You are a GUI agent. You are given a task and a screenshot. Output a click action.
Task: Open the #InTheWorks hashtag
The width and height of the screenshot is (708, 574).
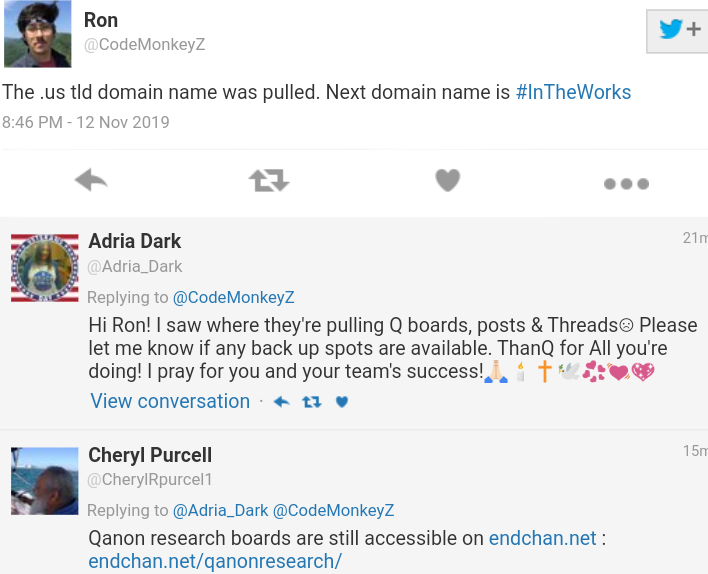pyautogui.click(x=573, y=92)
